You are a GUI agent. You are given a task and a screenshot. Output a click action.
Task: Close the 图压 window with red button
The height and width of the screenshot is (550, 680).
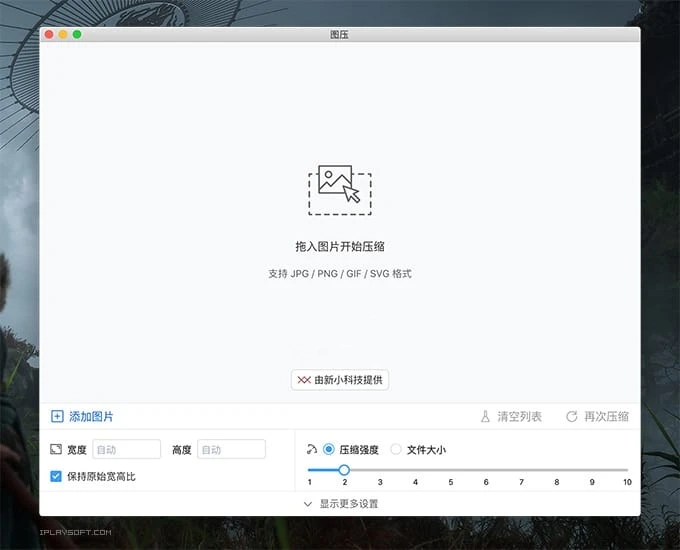(x=49, y=34)
